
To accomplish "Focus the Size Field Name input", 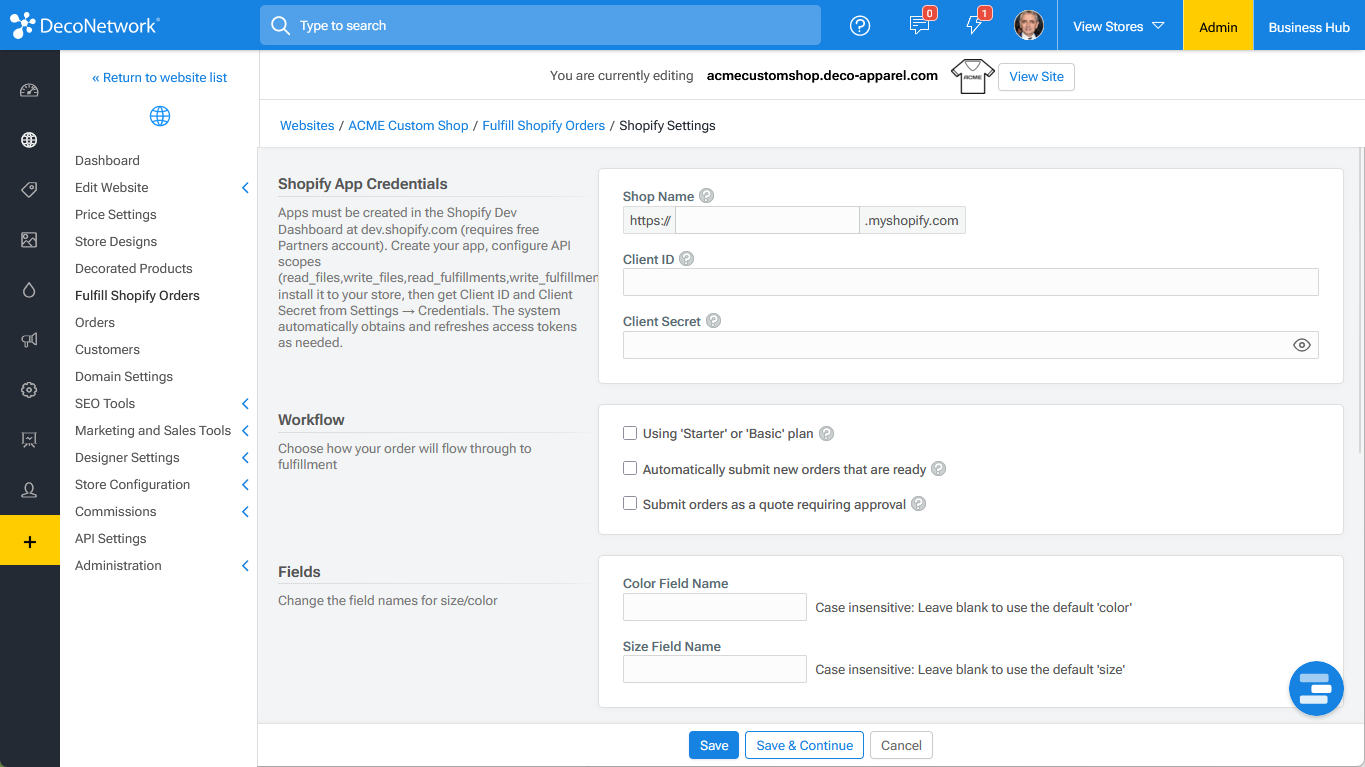I will coord(714,669).
